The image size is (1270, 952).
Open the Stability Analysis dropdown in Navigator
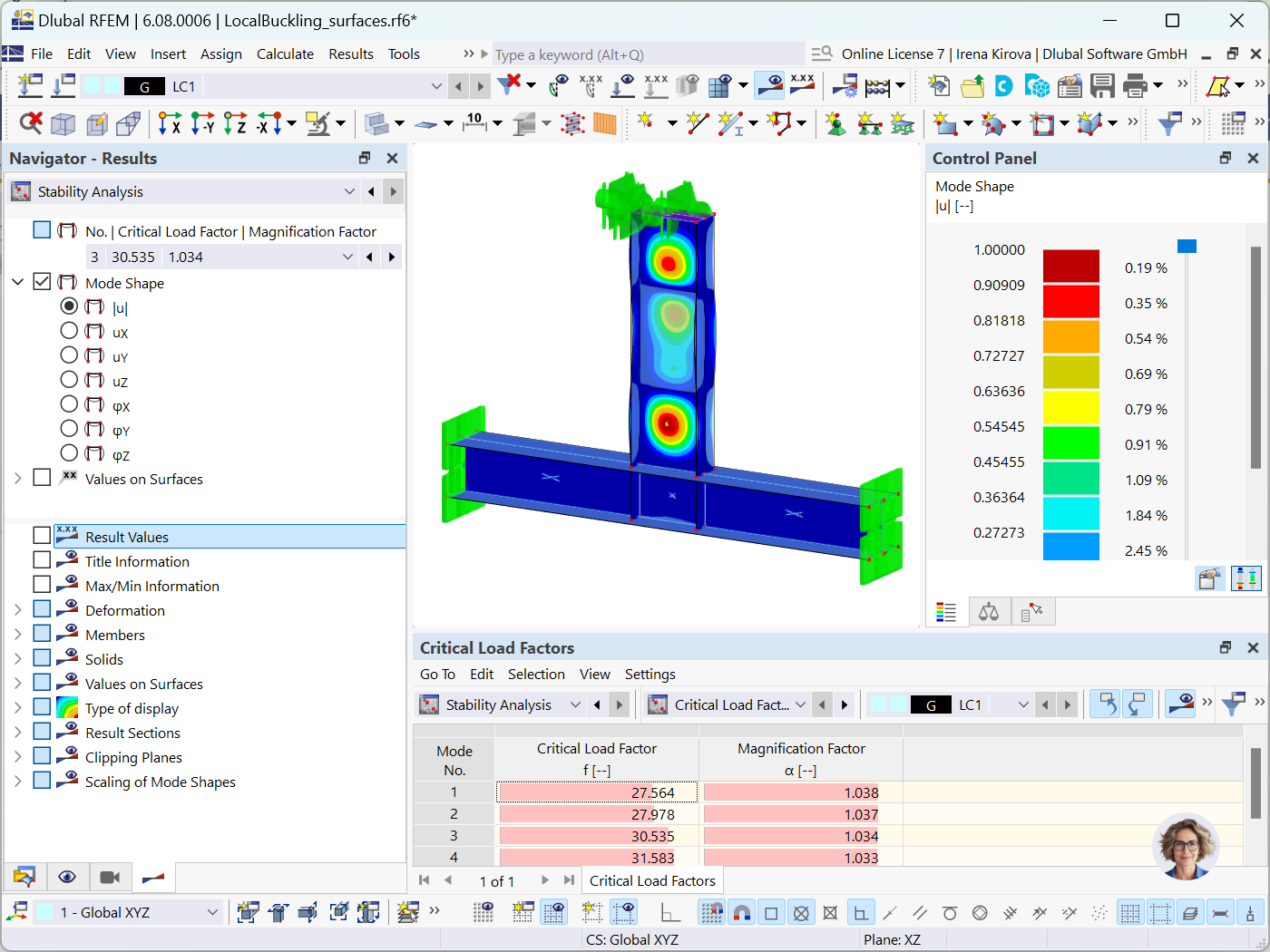350,191
